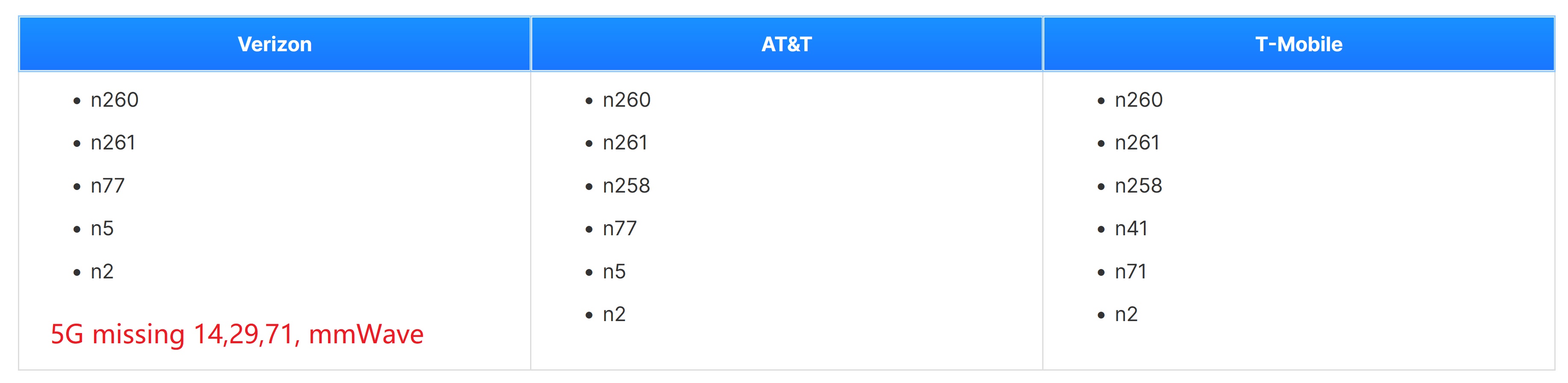Screen dimensions: 1568x383
Task: Click n258 under T-Mobile
Action: click(1138, 186)
